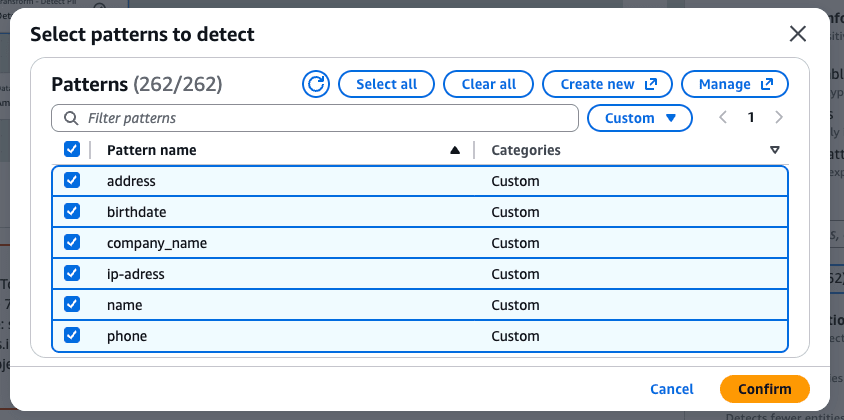844x420 pixels.
Task: Uncheck the ip-adress pattern
Action: (72, 274)
